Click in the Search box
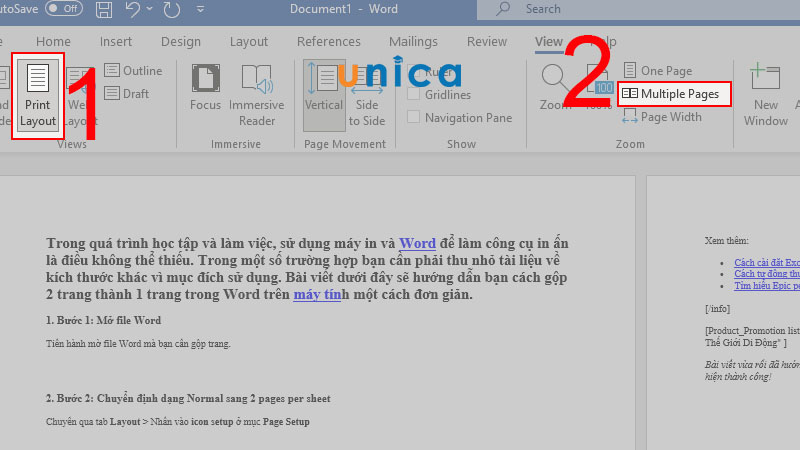Screen dimensions: 800x450 (638, 9)
